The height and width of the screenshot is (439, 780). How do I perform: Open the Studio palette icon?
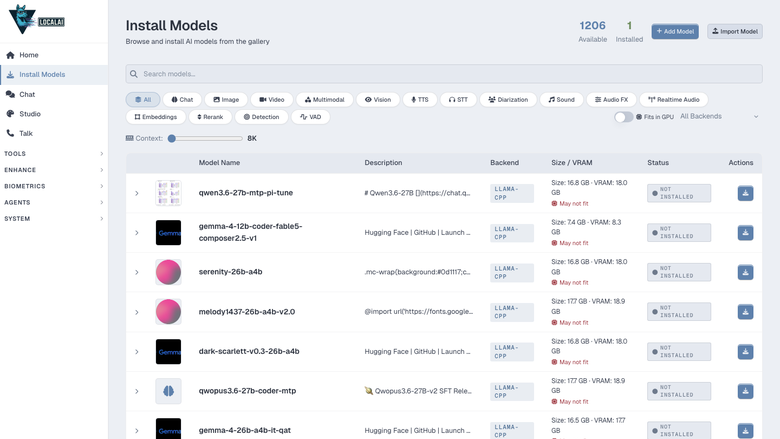10,114
